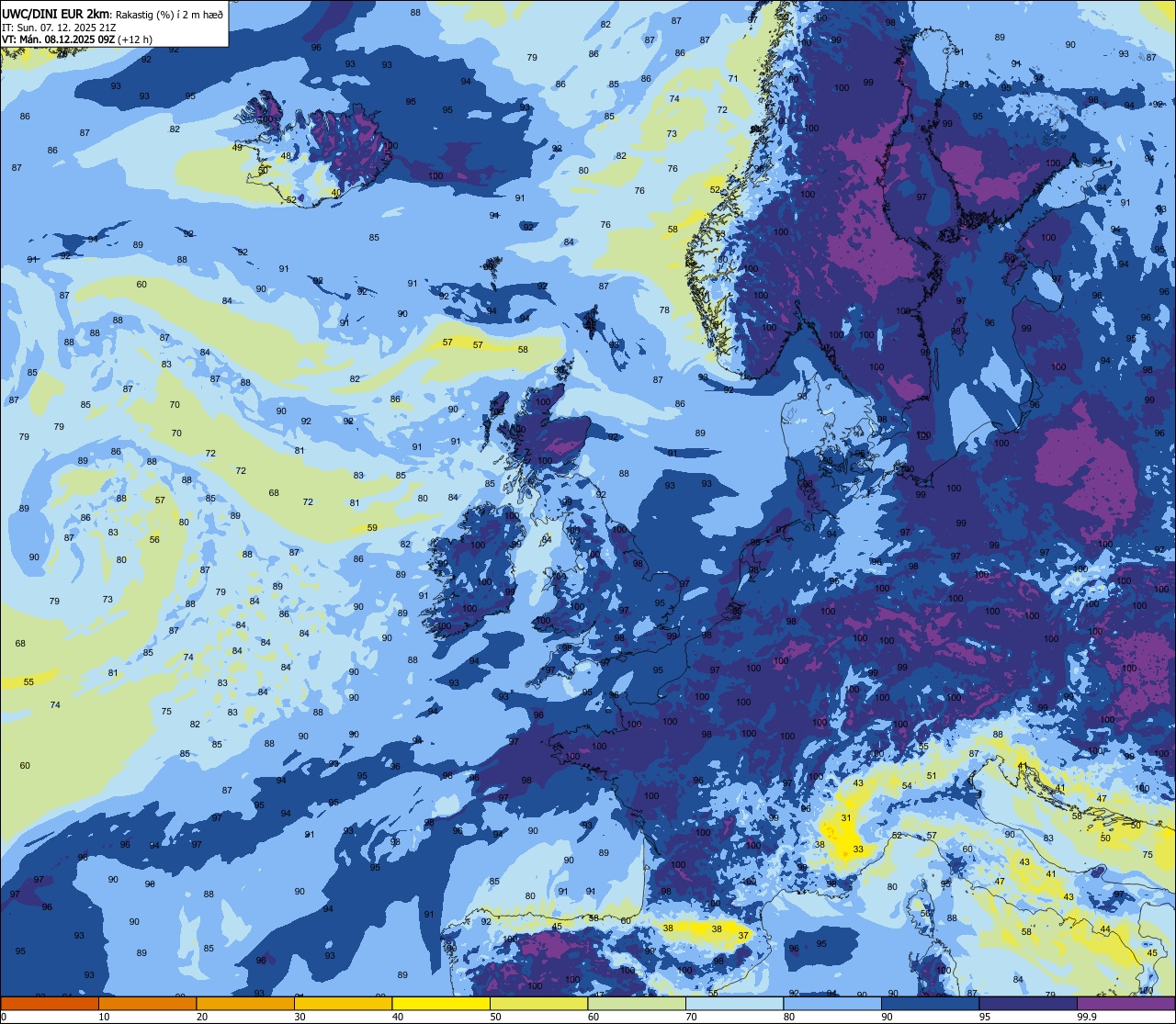Viewport: 1176px width, 1024px height.
Task: Click the 40–50% bright yellow legend swatch
Action: (441, 1003)
